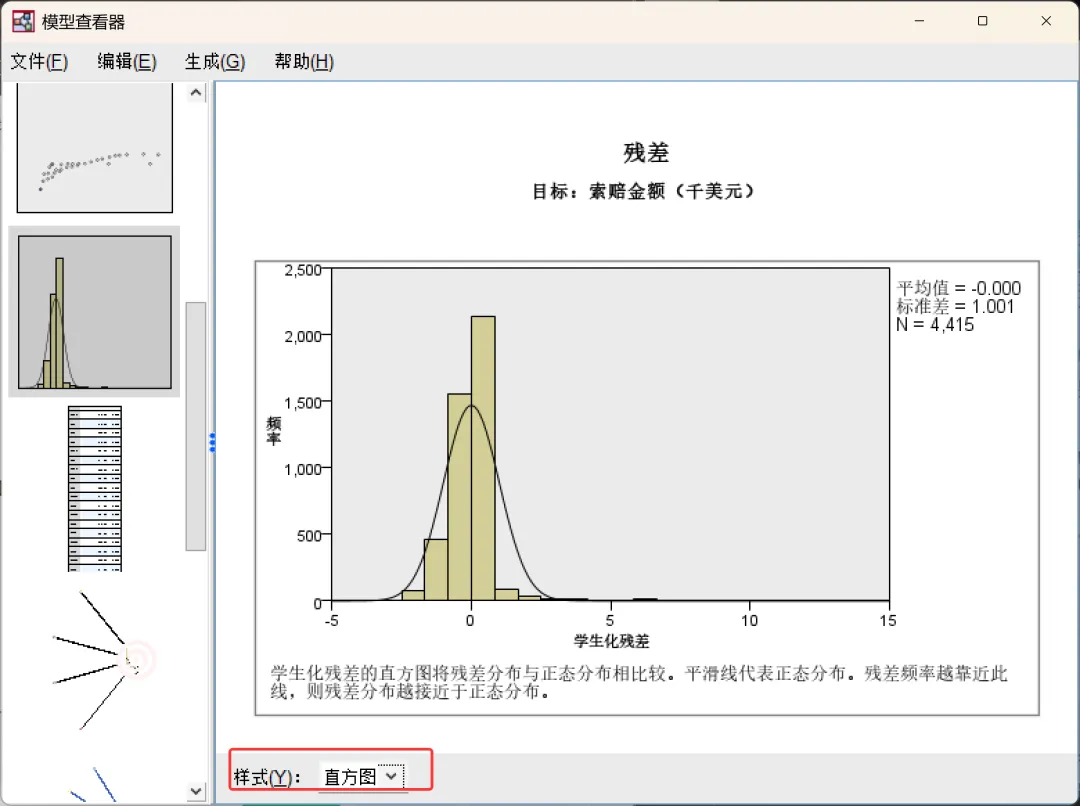Image resolution: width=1080 pixels, height=806 pixels.
Task: Select the residual histogram thumbnail
Action: [95, 312]
